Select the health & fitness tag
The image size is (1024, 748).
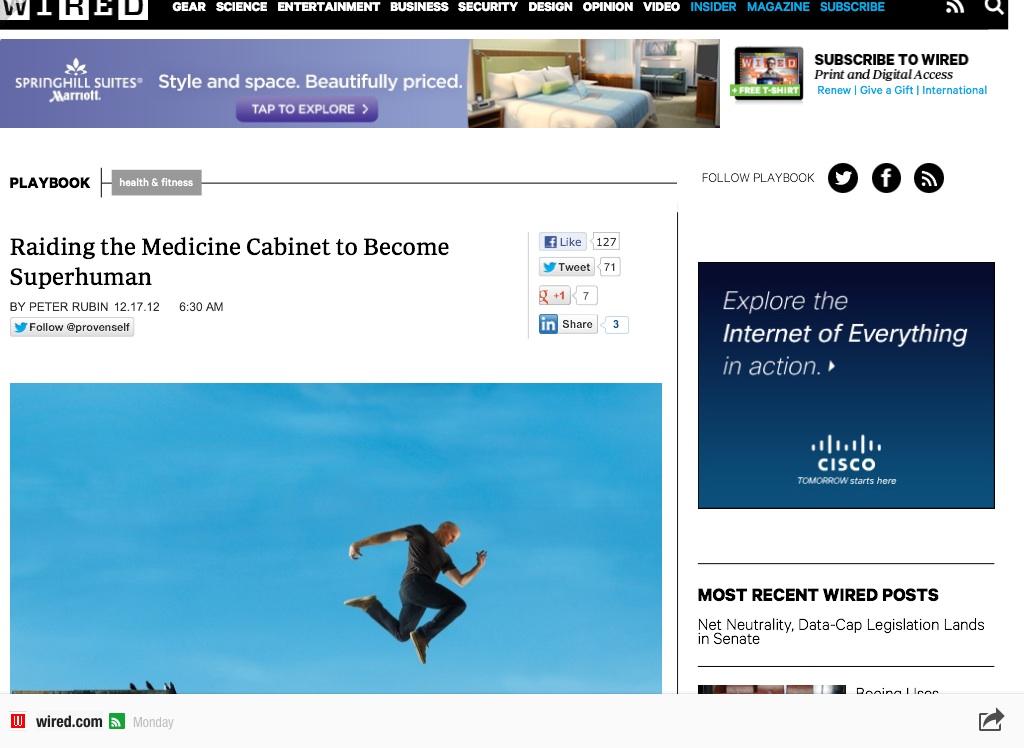(156, 182)
